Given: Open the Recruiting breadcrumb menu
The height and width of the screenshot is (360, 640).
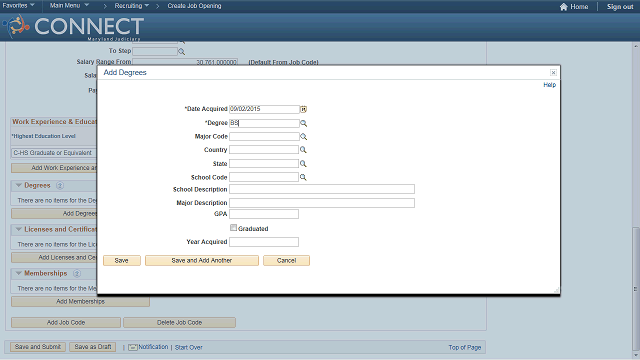Looking at the screenshot, I should coord(131,6).
